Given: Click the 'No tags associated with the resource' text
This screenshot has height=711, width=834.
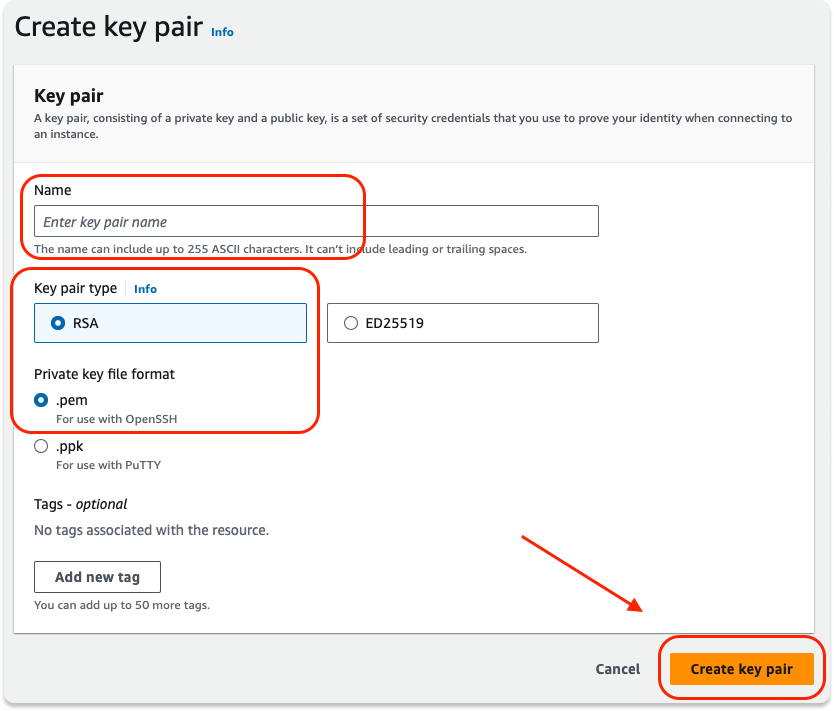Looking at the screenshot, I should point(151,530).
